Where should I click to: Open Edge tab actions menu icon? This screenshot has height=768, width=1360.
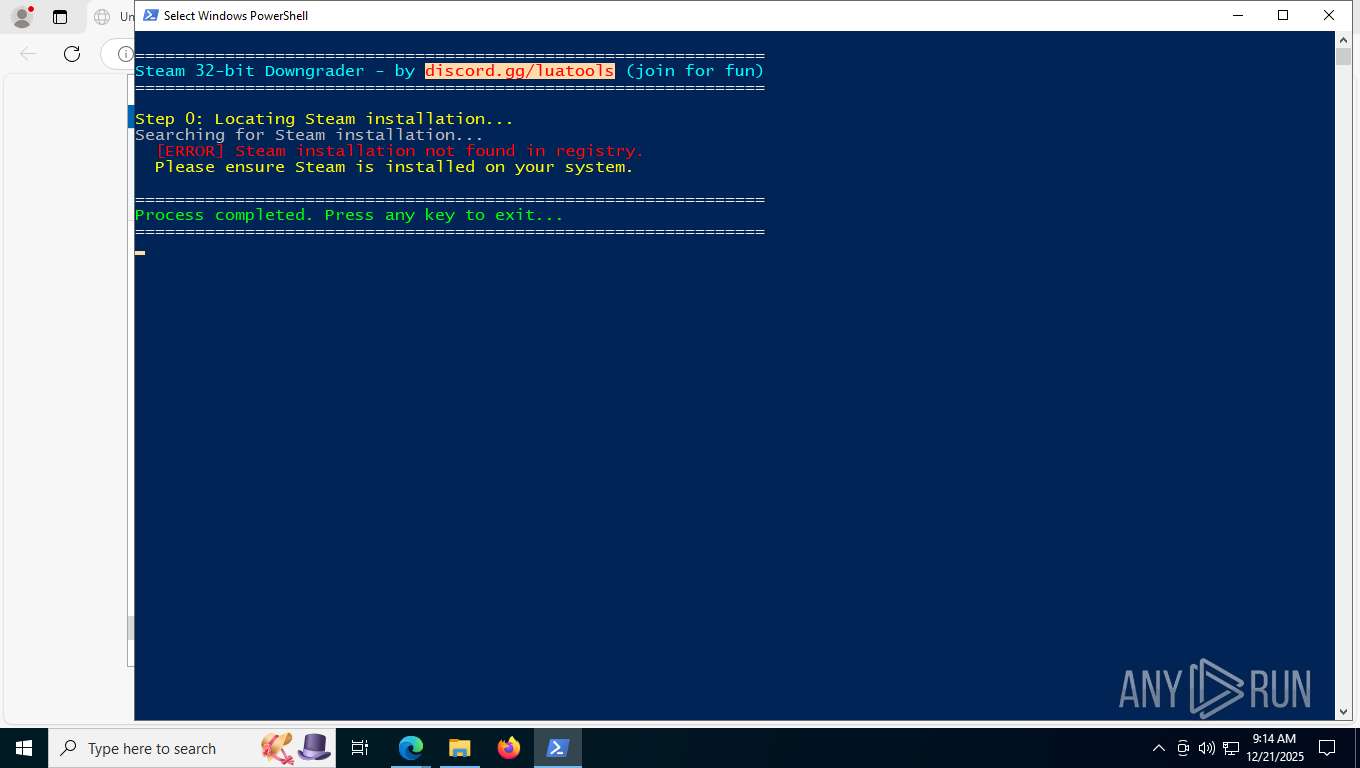pos(60,17)
